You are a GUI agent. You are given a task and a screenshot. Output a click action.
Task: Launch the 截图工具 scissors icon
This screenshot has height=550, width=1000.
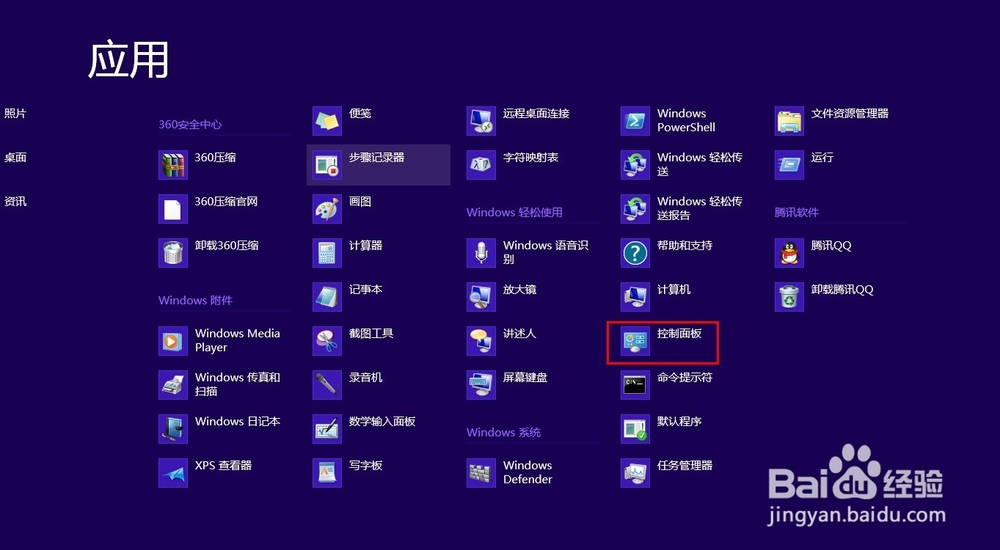pos(327,341)
